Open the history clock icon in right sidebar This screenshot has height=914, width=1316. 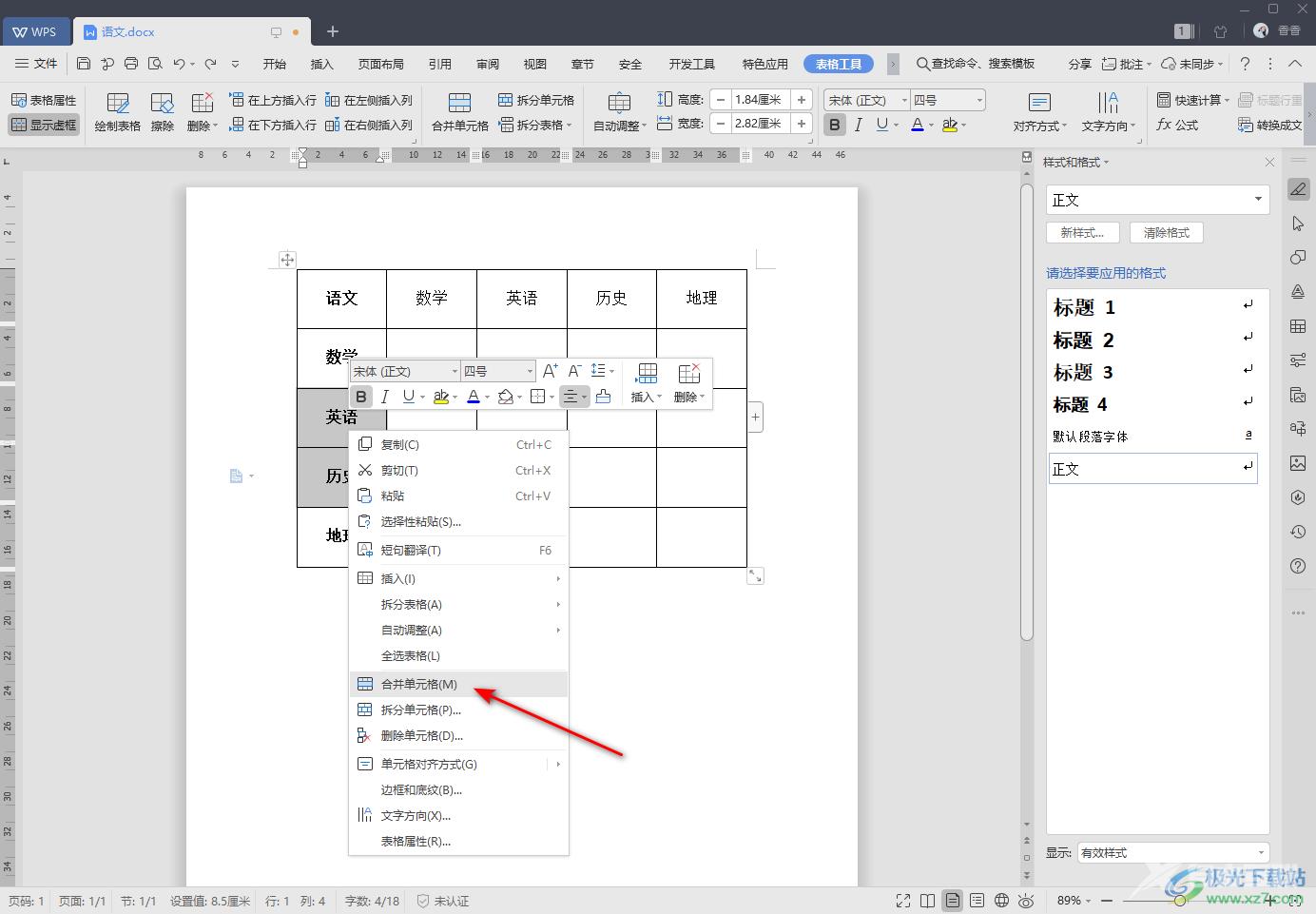[1298, 532]
